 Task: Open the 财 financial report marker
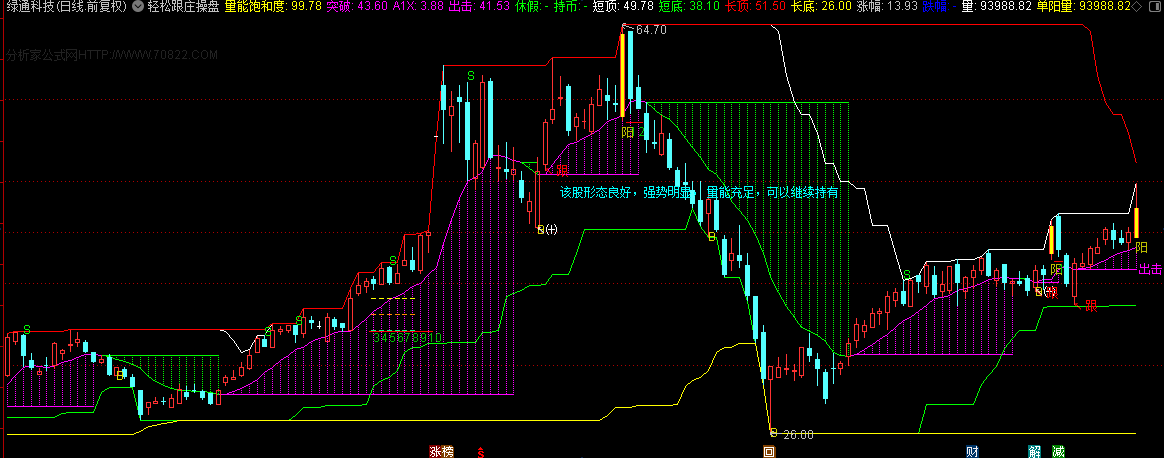[x=972, y=451]
